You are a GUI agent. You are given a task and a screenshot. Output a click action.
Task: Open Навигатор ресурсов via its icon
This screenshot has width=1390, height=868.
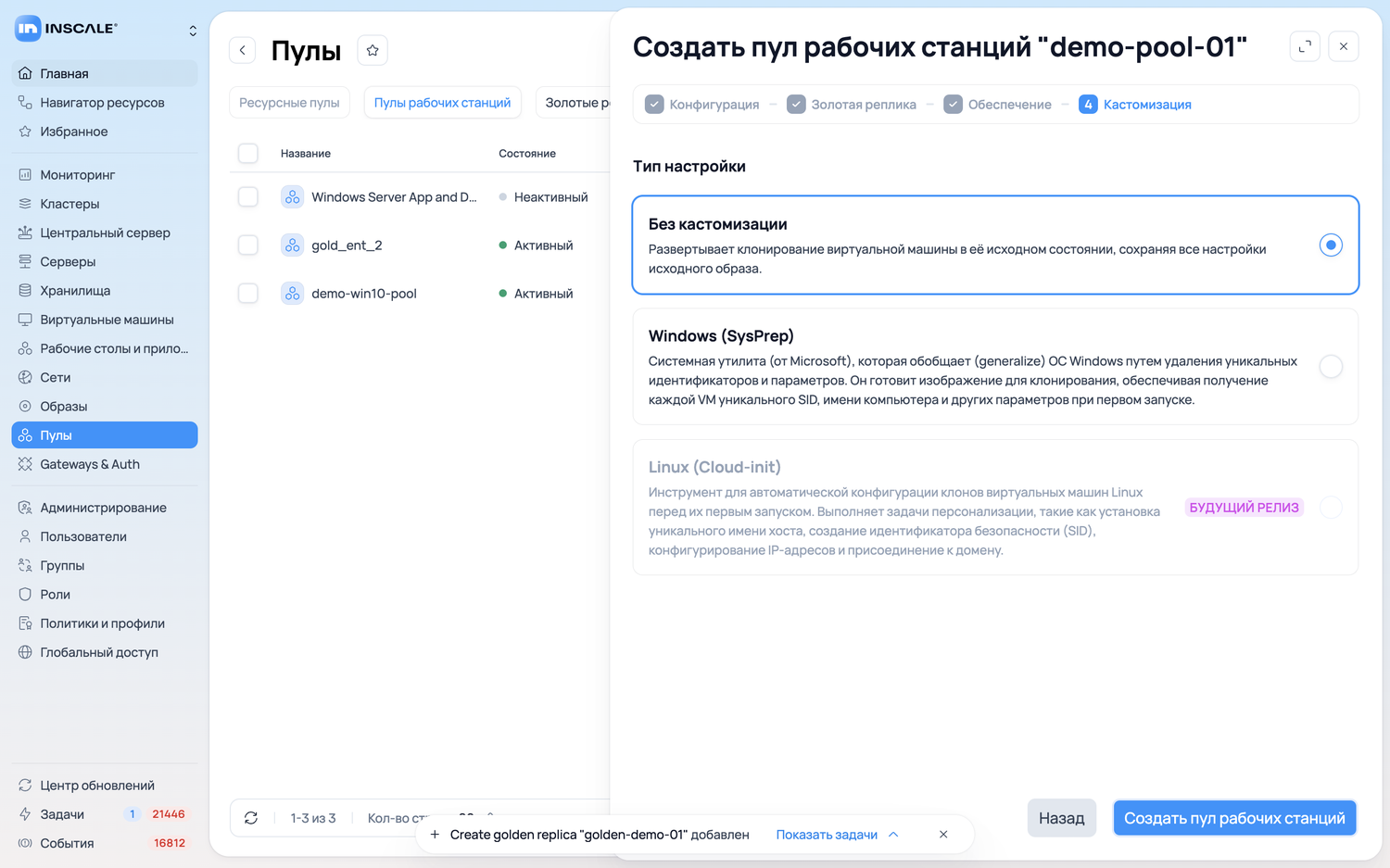(x=25, y=102)
